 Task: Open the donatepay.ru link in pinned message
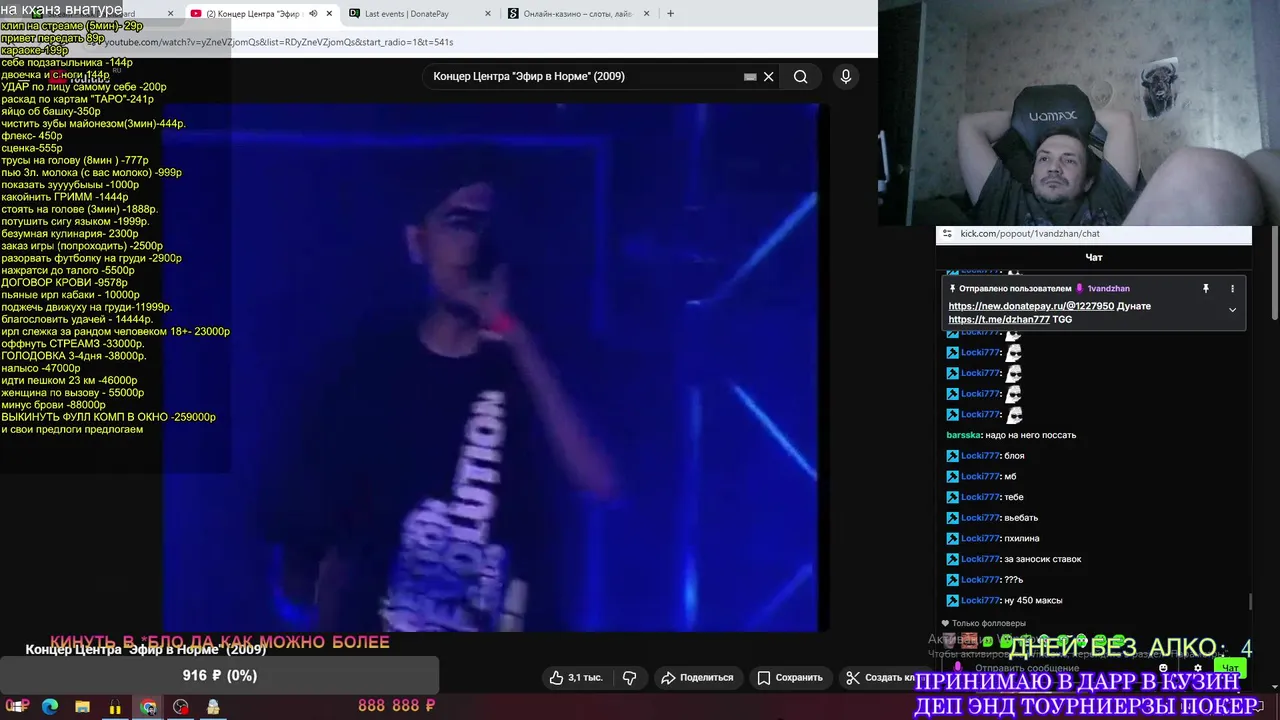click(x=1031, y=306)
